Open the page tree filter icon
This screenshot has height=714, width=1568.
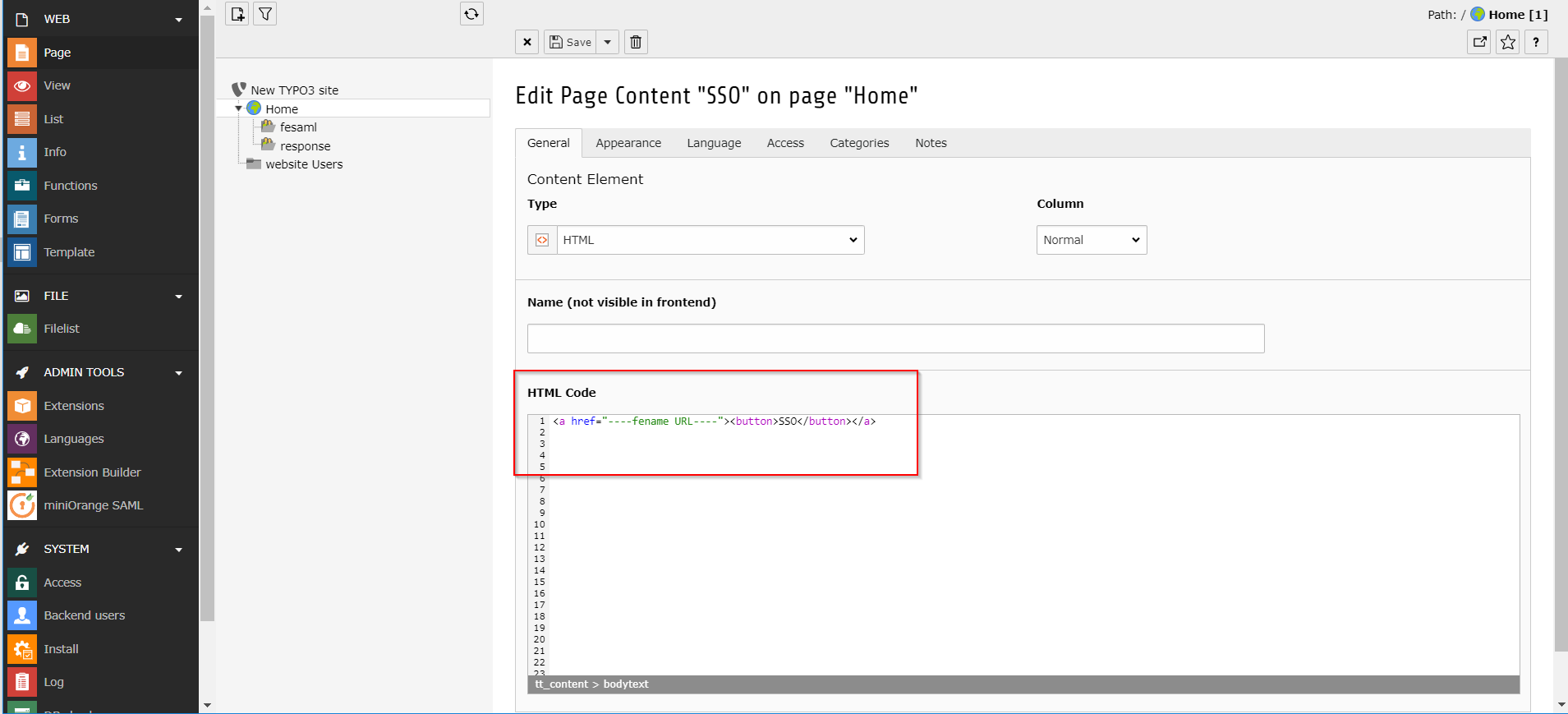coord(265,14)
